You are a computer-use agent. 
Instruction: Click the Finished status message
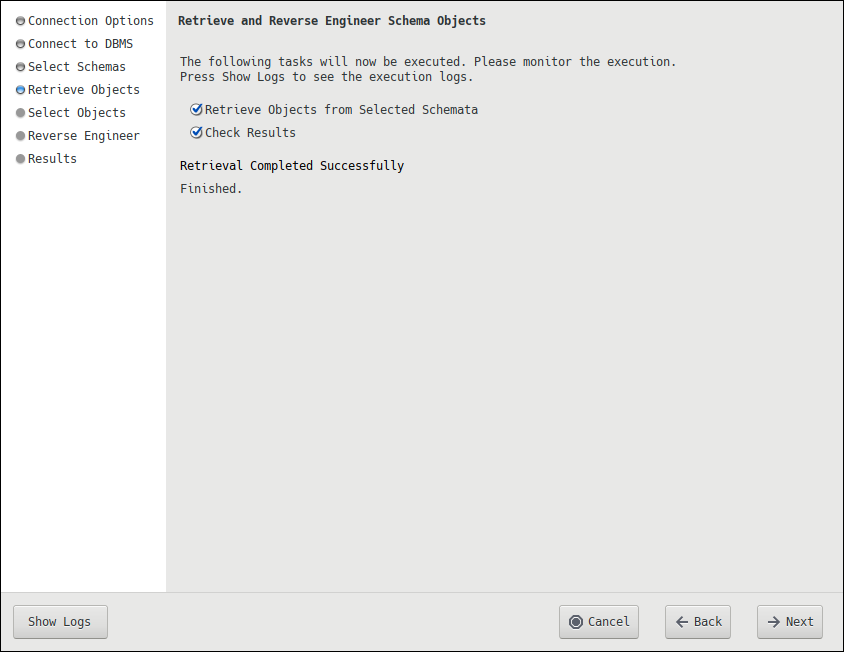[211, 189]
